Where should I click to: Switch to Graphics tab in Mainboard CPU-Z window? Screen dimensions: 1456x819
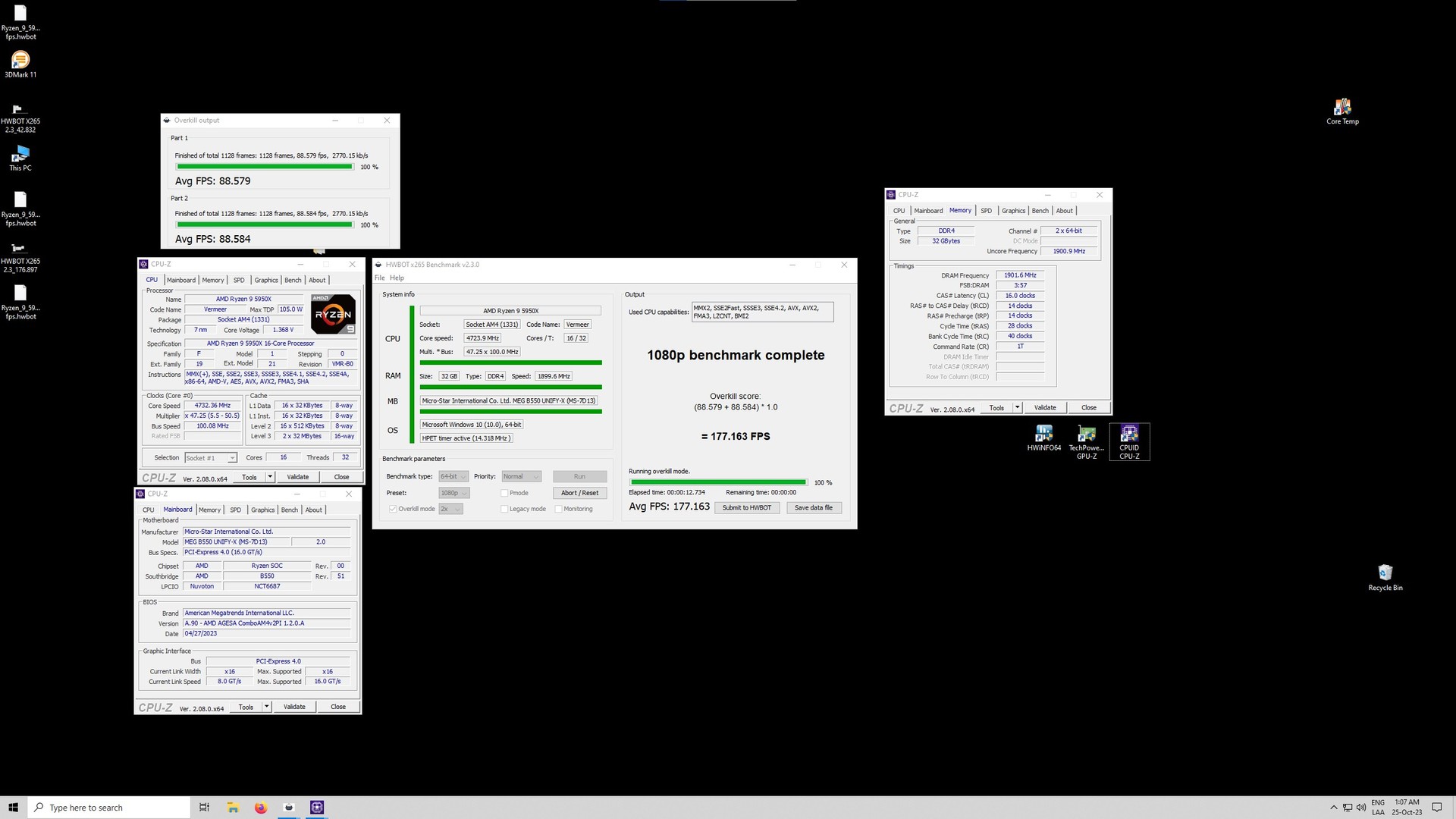[262, 510]
